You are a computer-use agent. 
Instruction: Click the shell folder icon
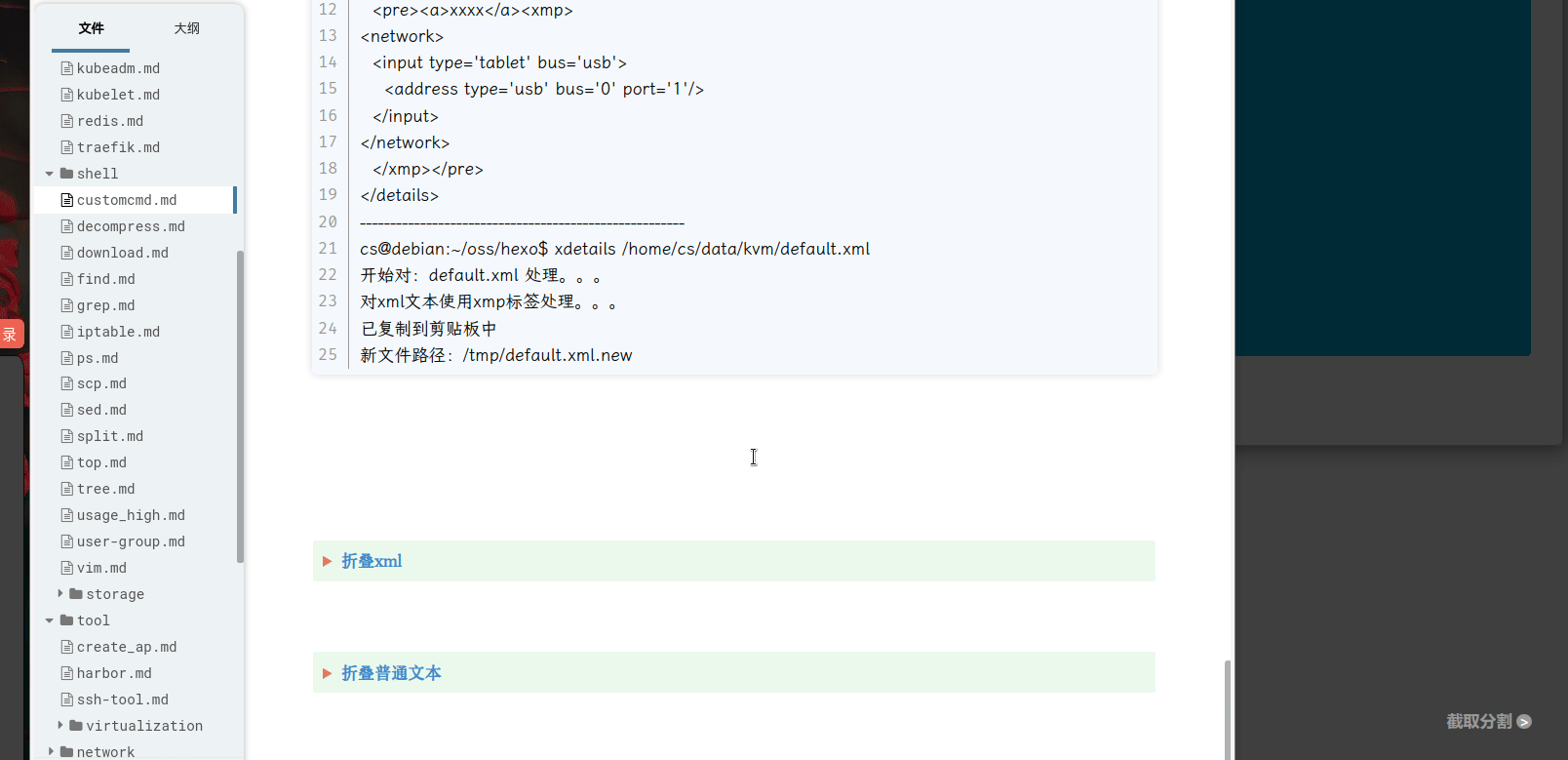coord(66,174)
